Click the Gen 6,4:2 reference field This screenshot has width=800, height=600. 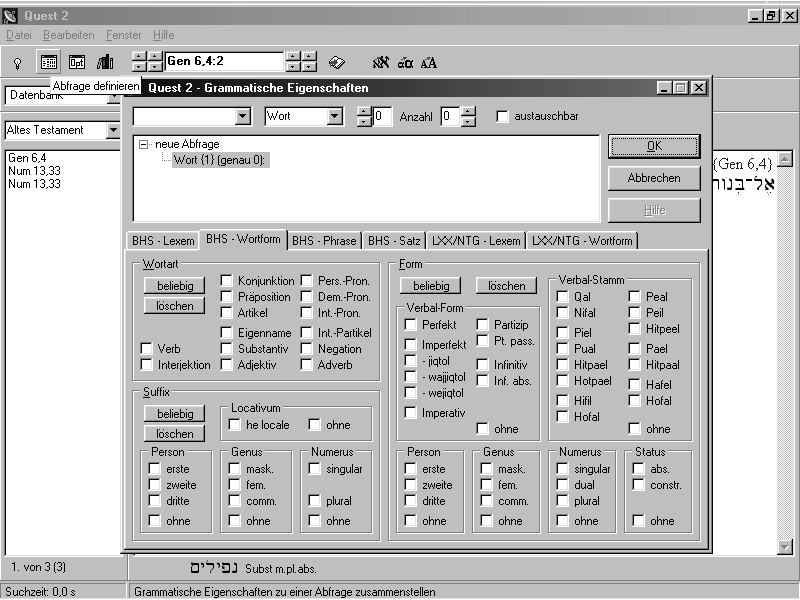coord(224,62)
